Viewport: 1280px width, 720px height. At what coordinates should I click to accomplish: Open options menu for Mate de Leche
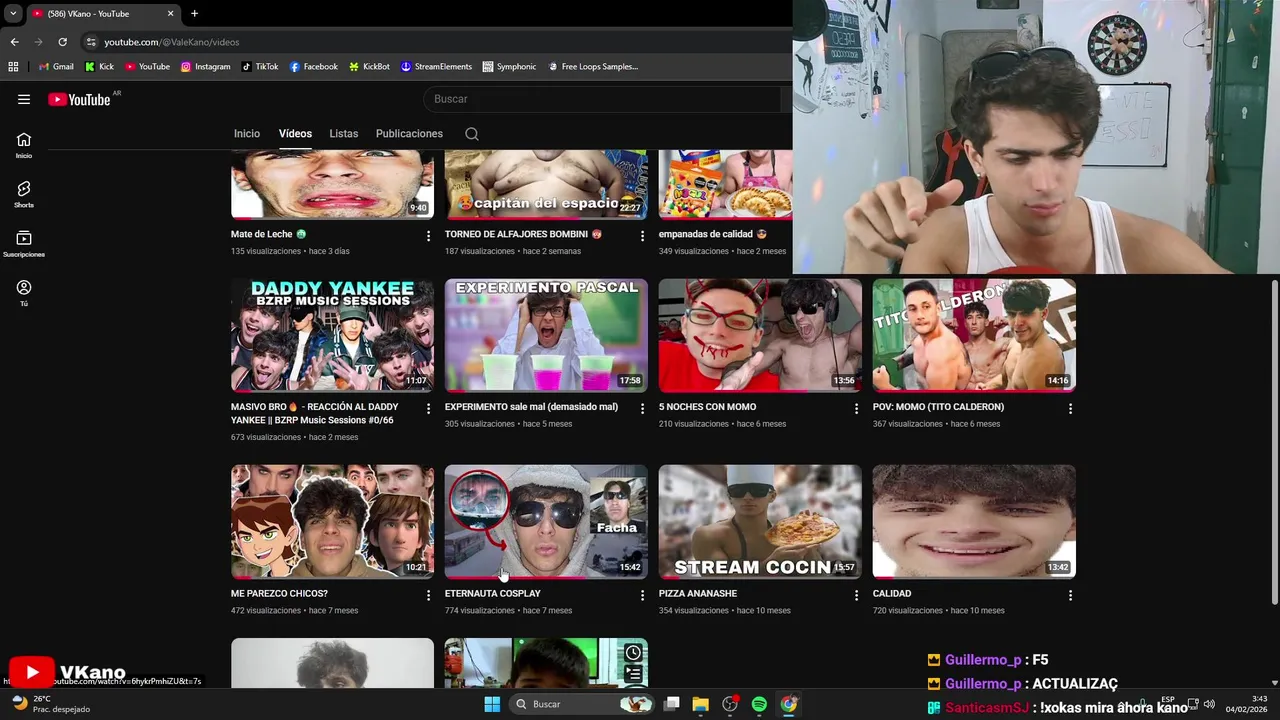click(428, 236)
